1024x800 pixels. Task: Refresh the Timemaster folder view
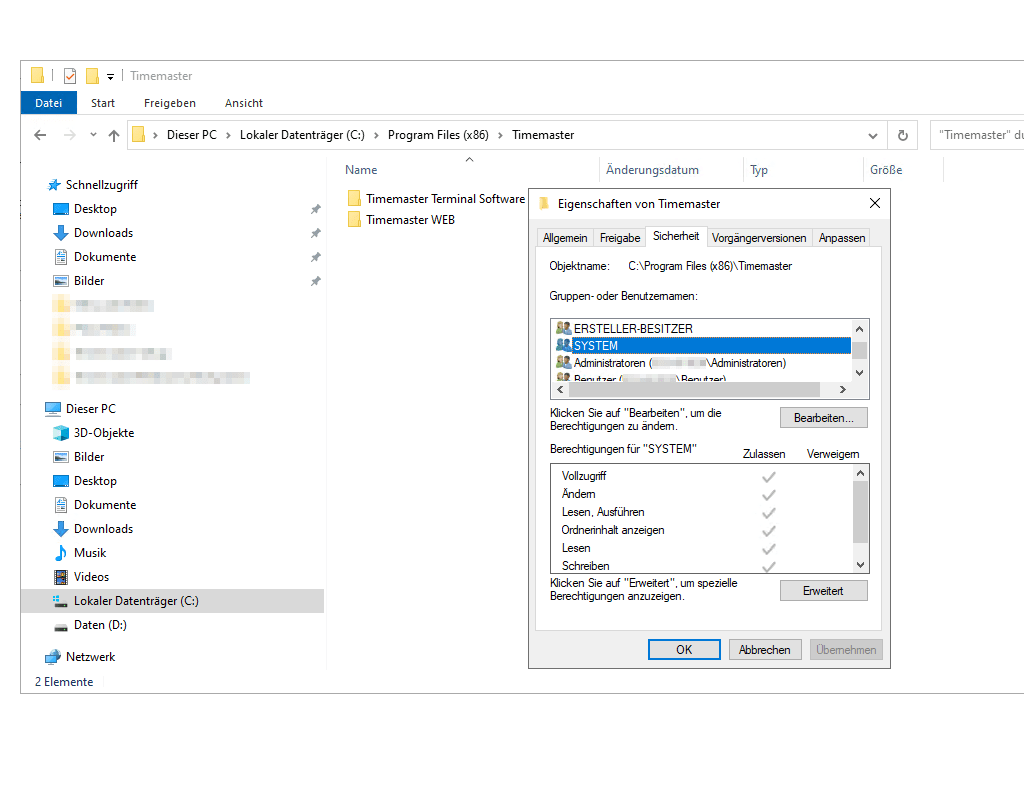[x=902, y=135]
